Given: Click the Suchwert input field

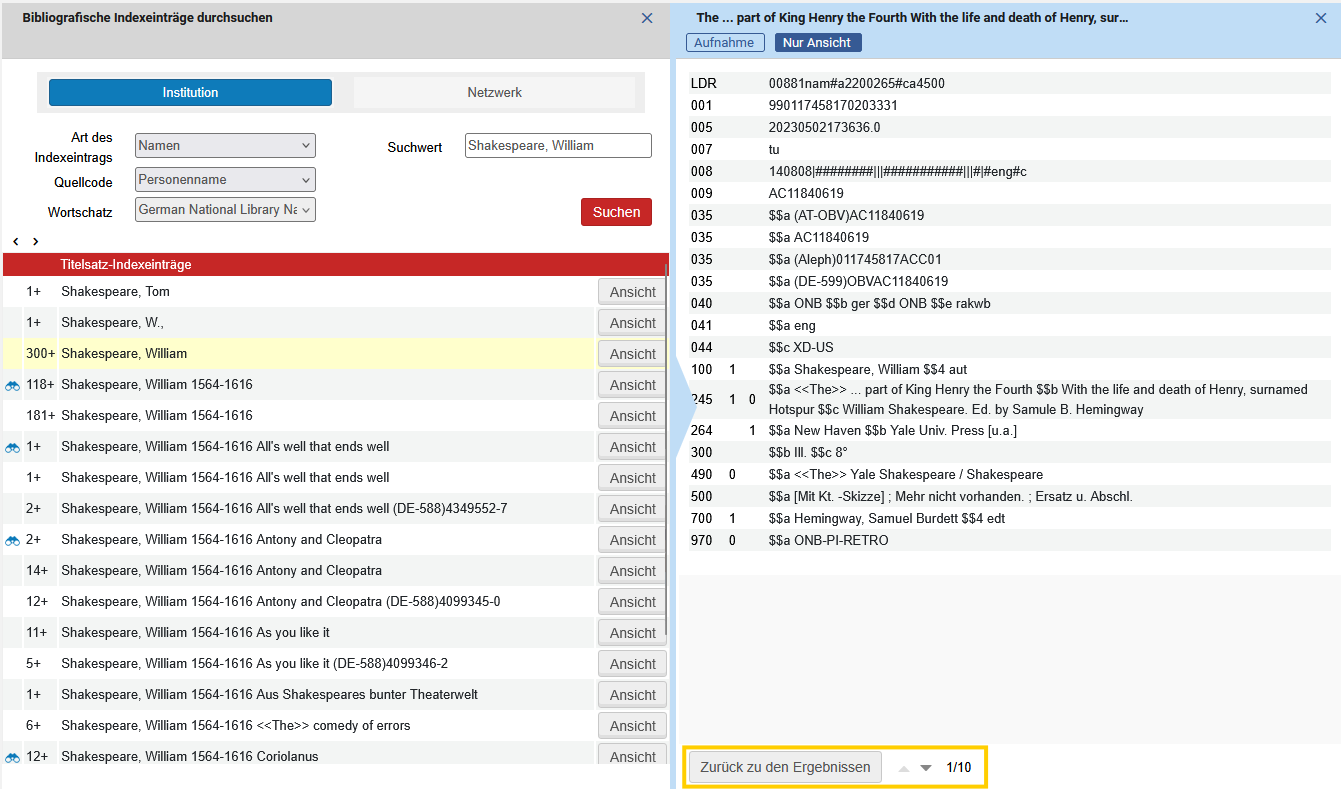Looking at the screenshot, I should coord(558,146).
